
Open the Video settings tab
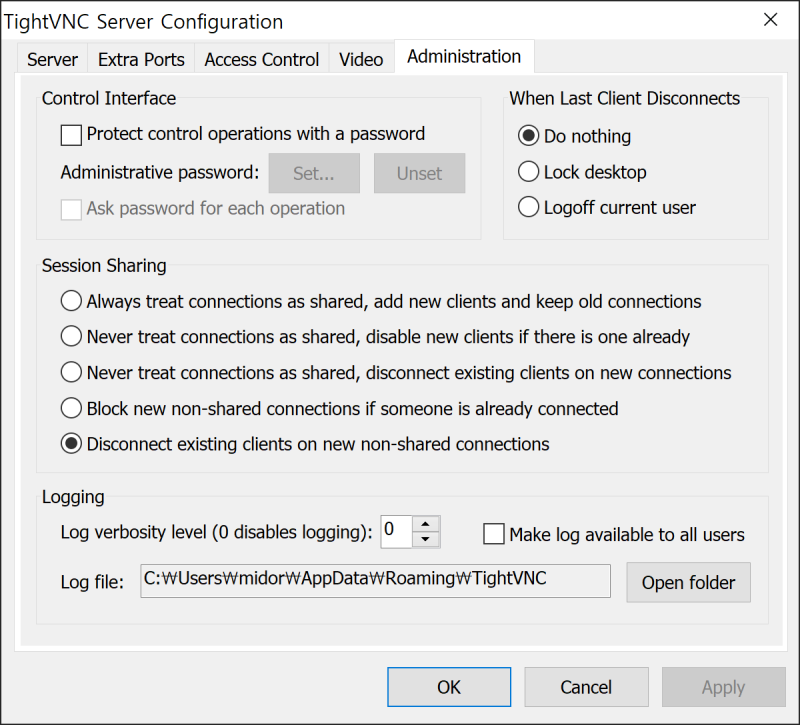pyautogui.click(x=361, y=59)
